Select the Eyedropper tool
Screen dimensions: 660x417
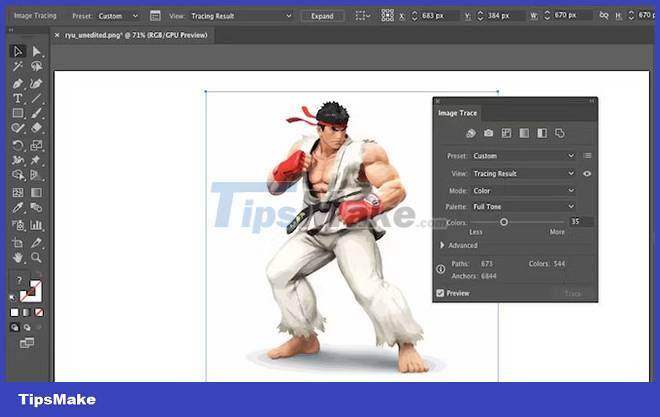pyautogui.click(x=18, y=207)
